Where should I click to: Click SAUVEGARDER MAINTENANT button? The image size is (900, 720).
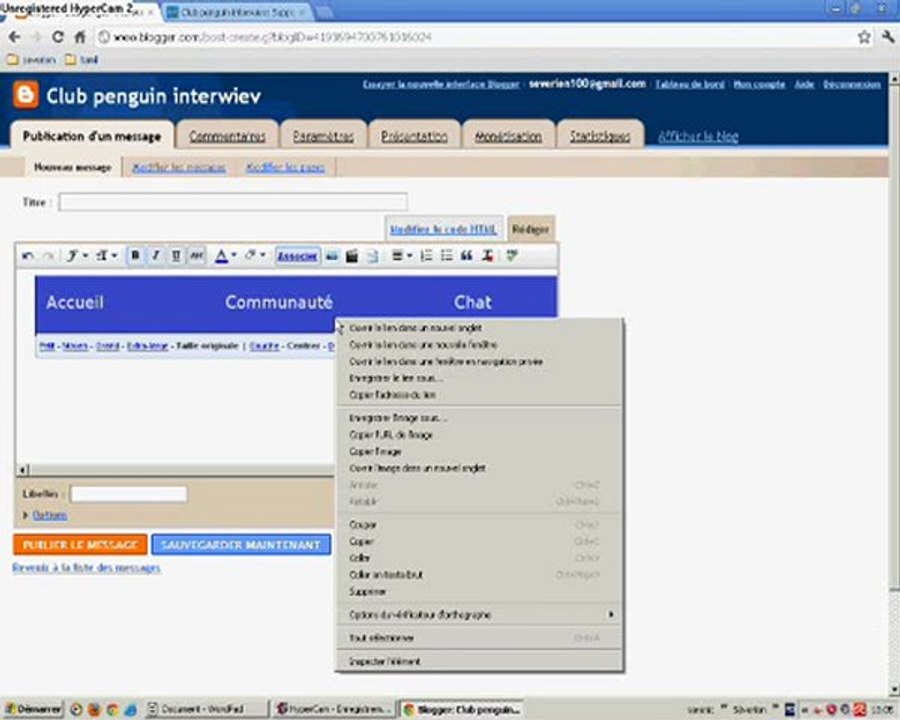[241, 544]
